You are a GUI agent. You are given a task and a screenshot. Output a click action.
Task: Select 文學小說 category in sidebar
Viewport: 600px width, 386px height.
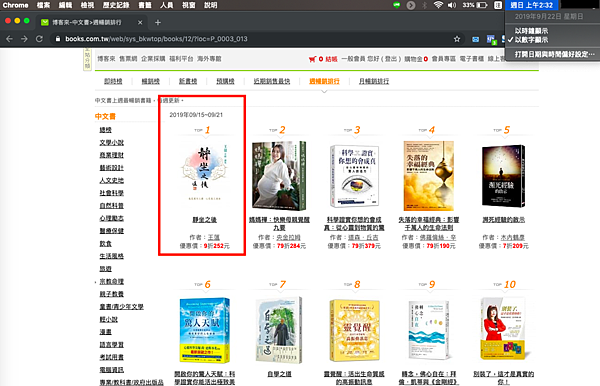click(x=112, y=143)
